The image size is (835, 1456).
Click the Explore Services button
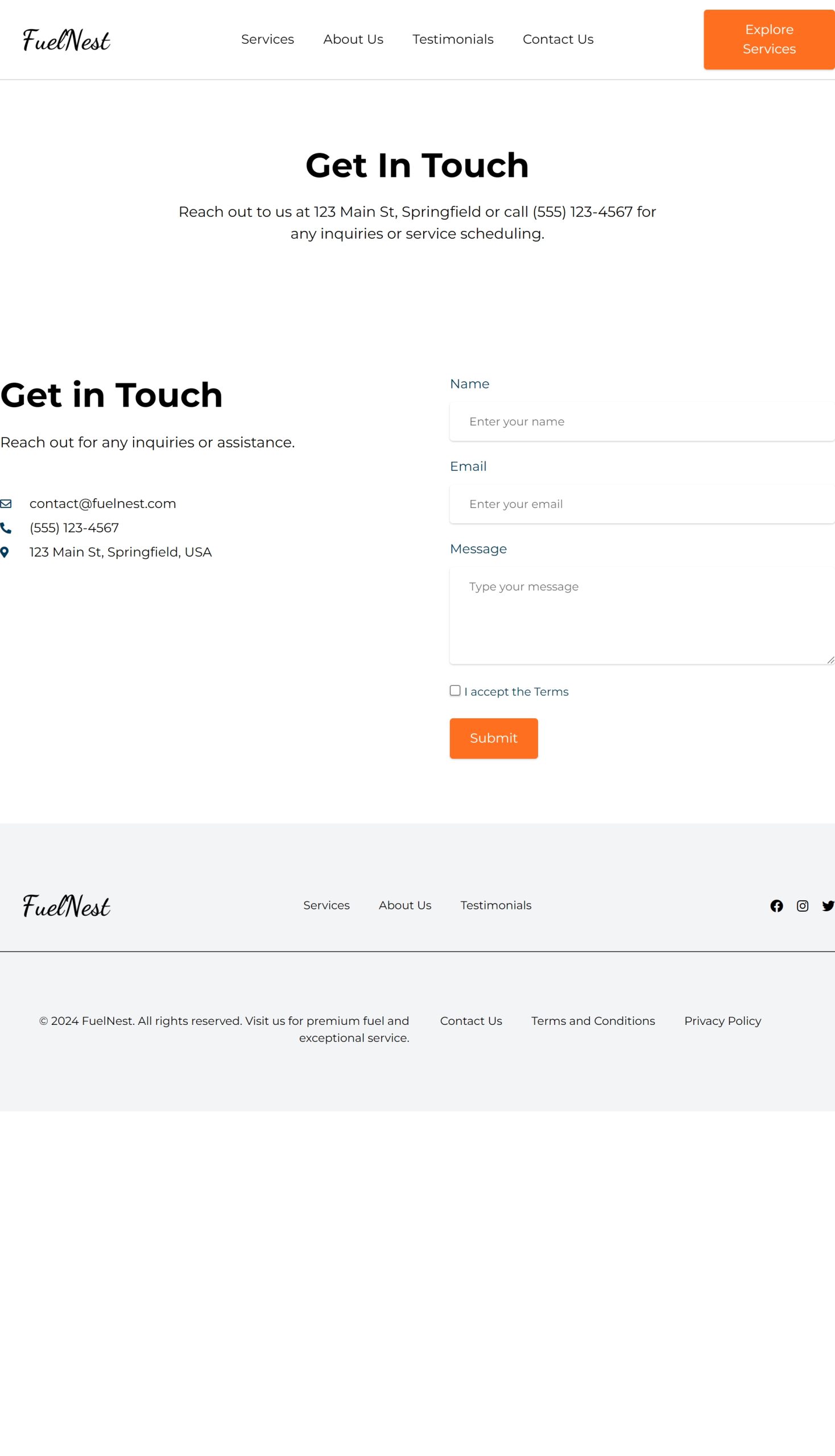pyautogui.click(x=769, y=40)
